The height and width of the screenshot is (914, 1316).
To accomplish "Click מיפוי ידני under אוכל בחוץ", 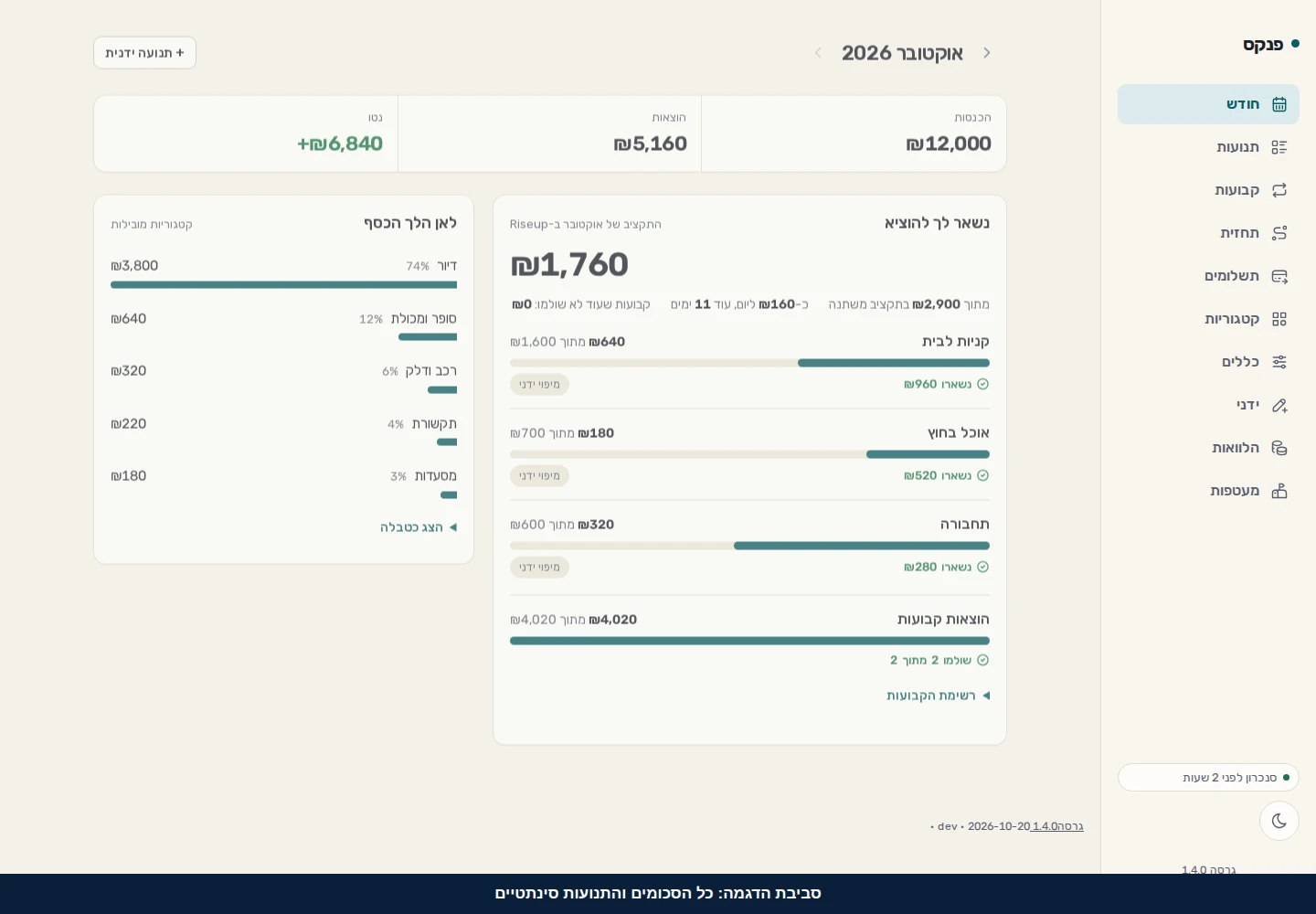I will coord(539,475).
